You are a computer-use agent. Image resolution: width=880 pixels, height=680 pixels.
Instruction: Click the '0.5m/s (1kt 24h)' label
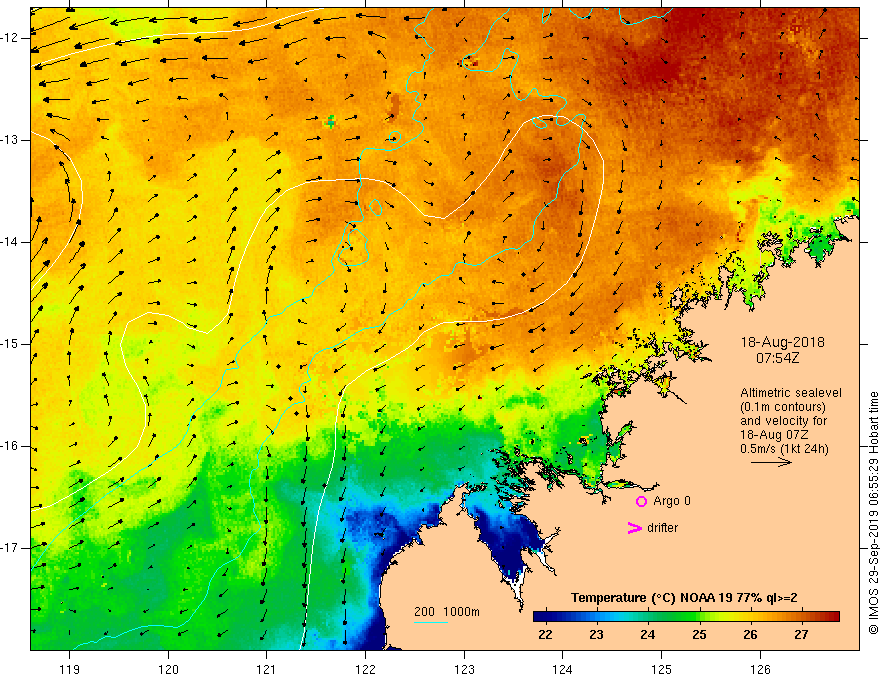(784, 449)
